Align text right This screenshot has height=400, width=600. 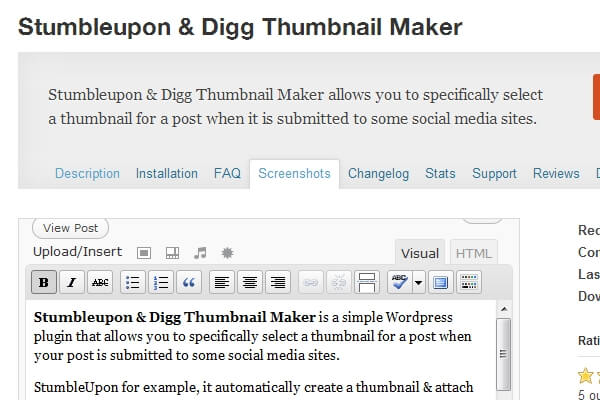(x=278, y=282)
